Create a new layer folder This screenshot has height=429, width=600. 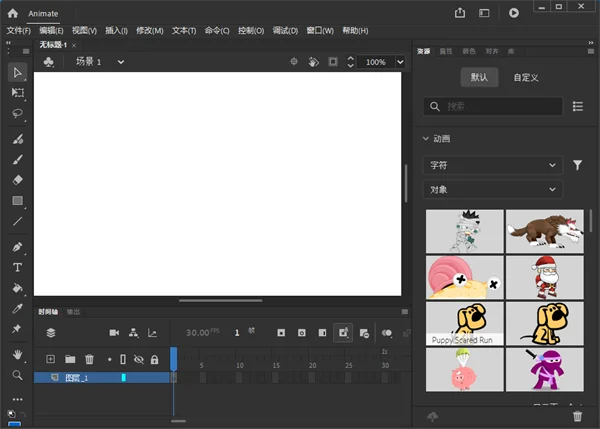70,359
